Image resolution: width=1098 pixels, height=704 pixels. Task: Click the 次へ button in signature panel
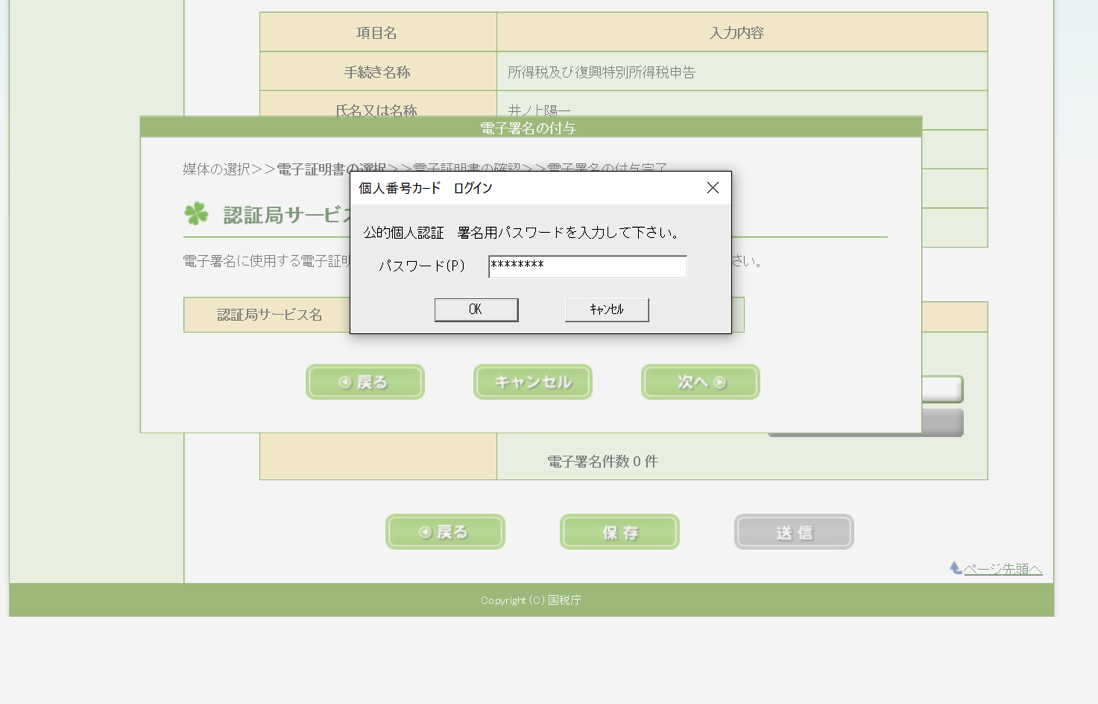[x=700, y=382]
